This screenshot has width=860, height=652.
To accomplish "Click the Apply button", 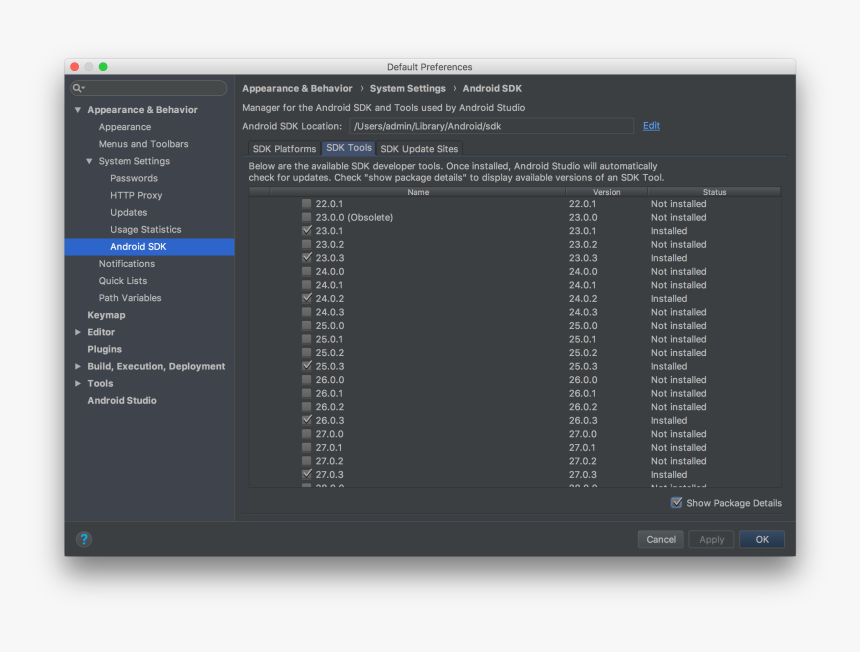I will tap(711, 539).
